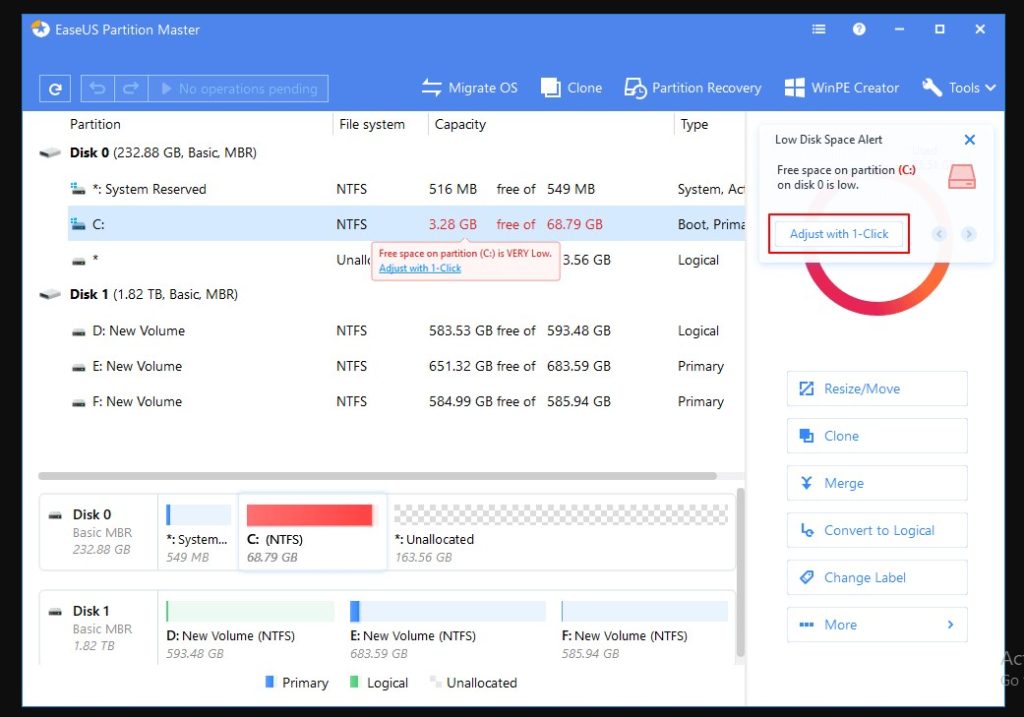Click Change Label for the selected partition

click(x=876, y=577)
